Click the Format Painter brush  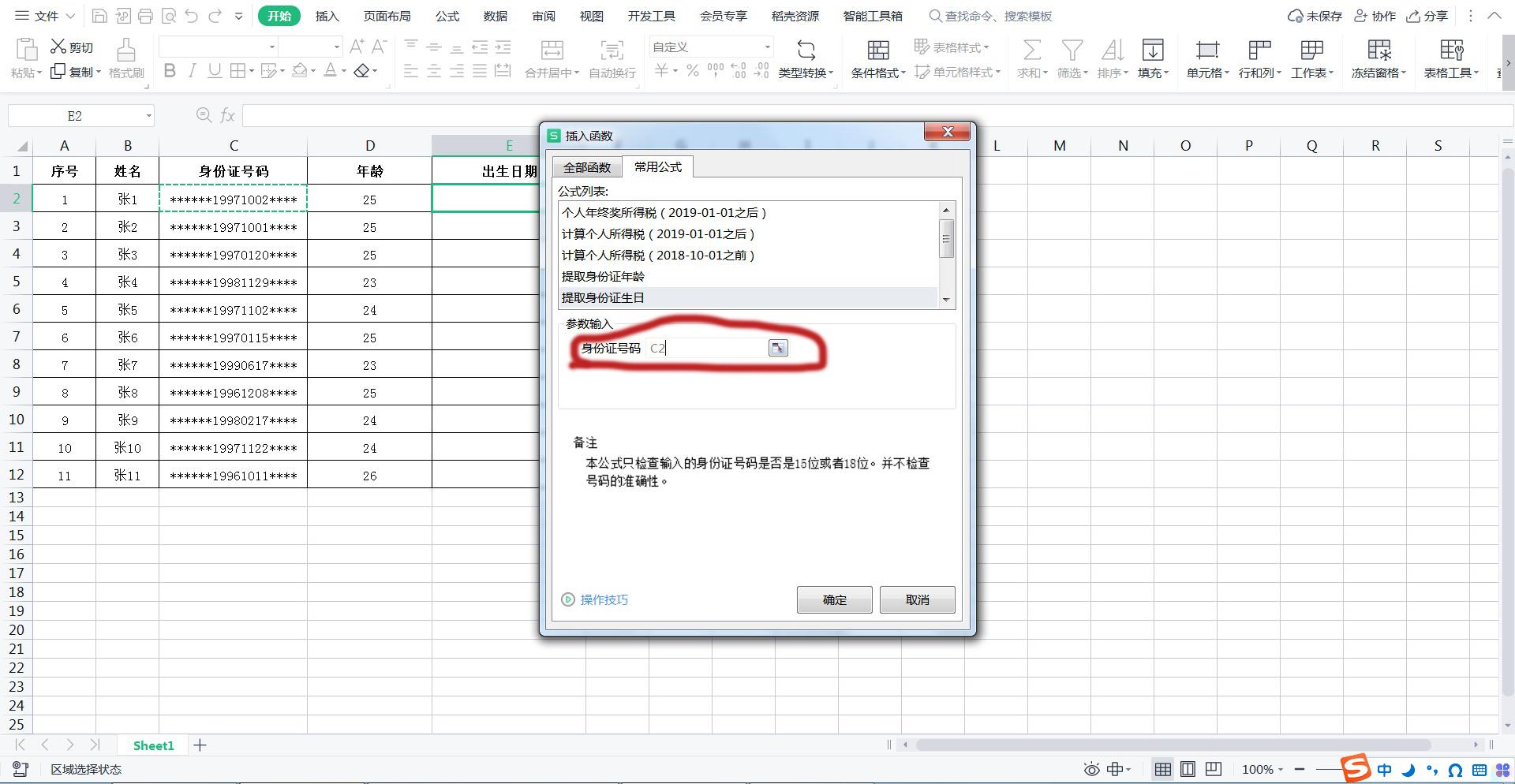(125, 50)
